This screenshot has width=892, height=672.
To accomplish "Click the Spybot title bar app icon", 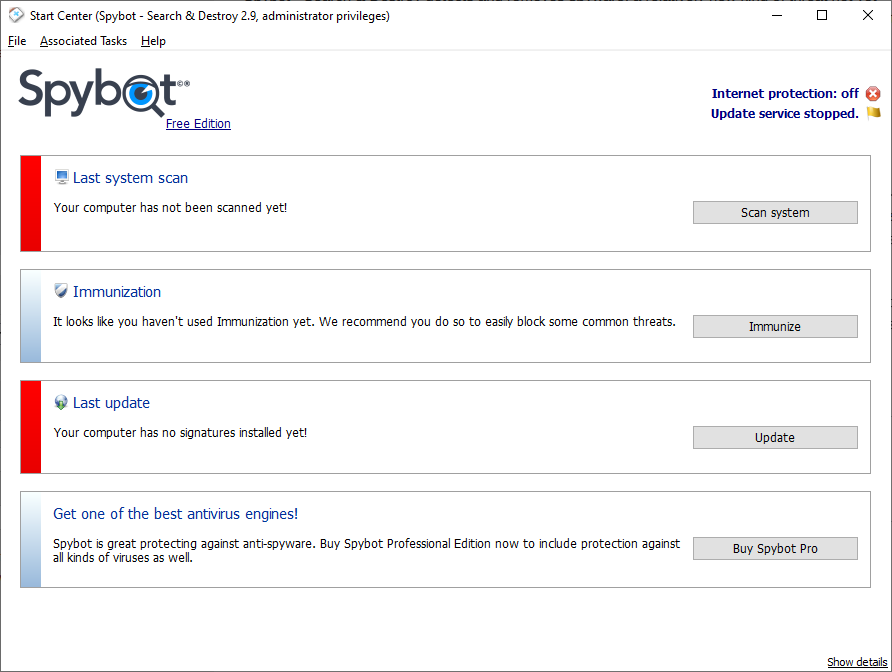I will [16, 15].
